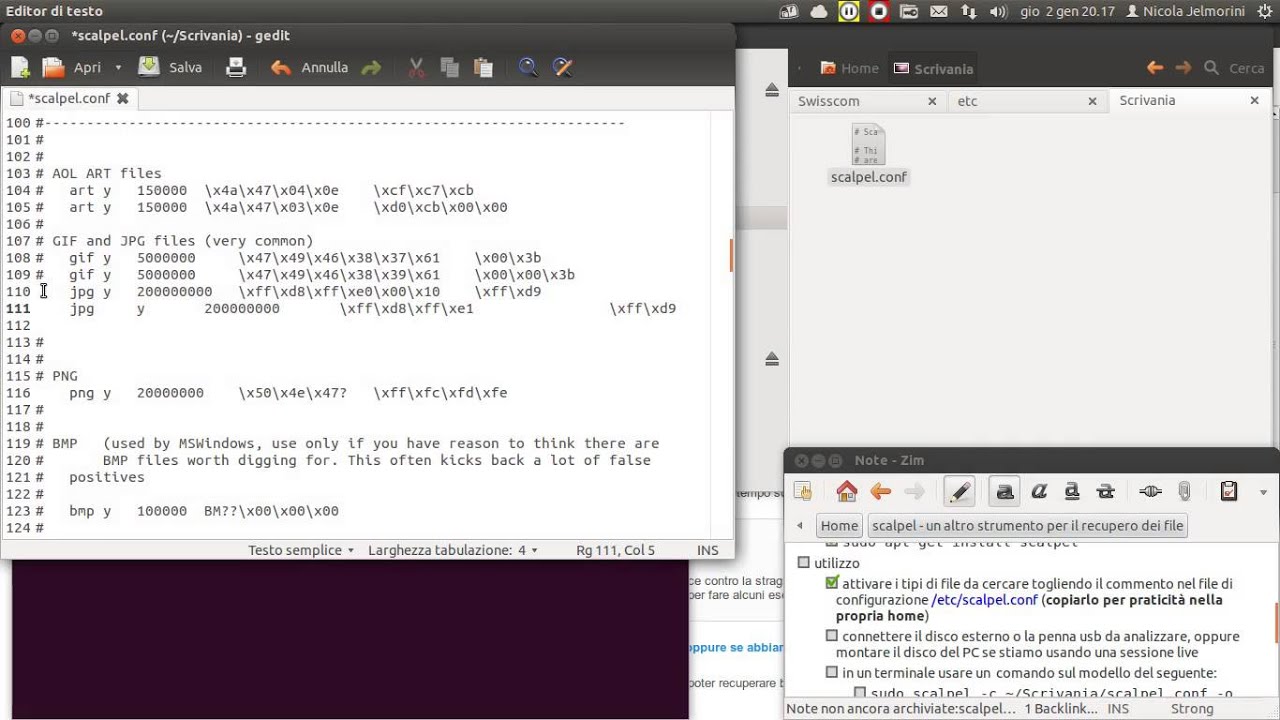Image resolution: width=1280 pixels, height=720 pixels.
Task: Select Home in Zim's path bar
Action: pyautogui.click(x=839, y=526)
